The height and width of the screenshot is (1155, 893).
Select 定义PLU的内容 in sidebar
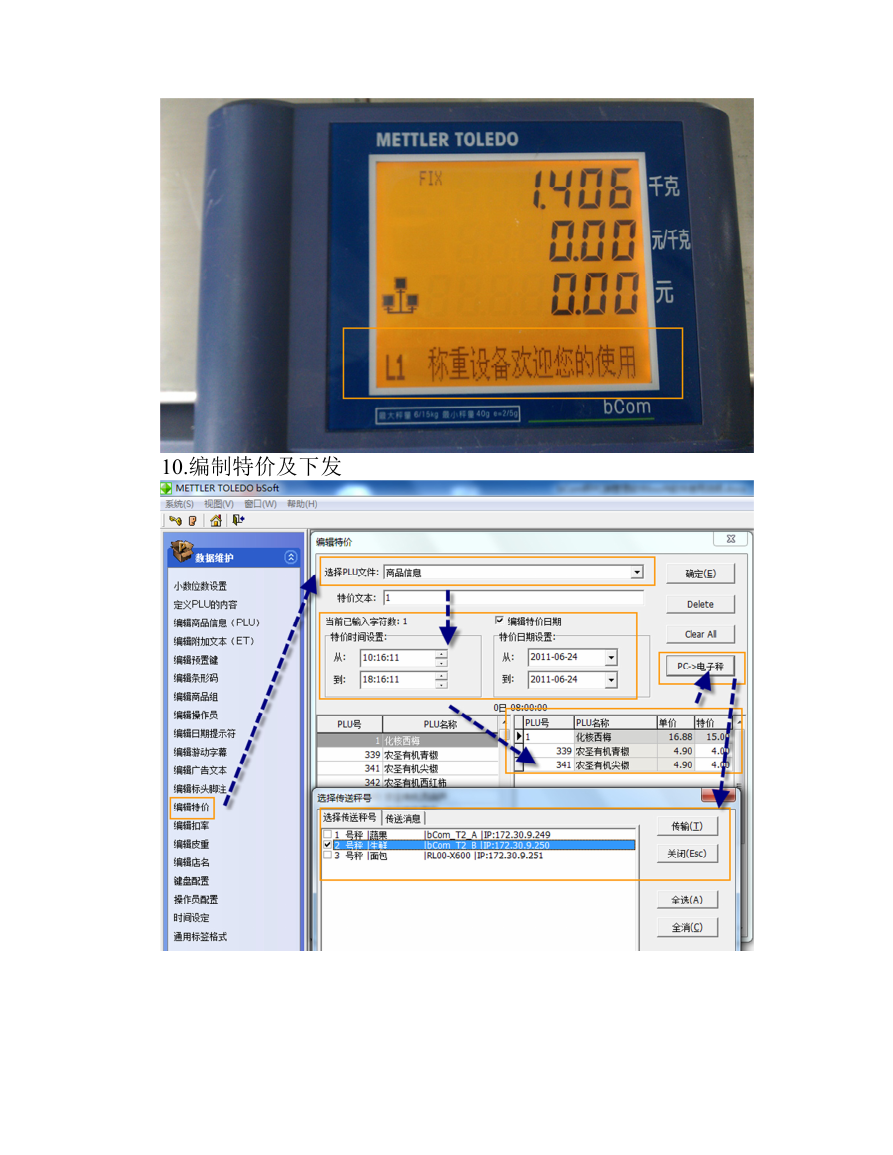pos(205,605)
